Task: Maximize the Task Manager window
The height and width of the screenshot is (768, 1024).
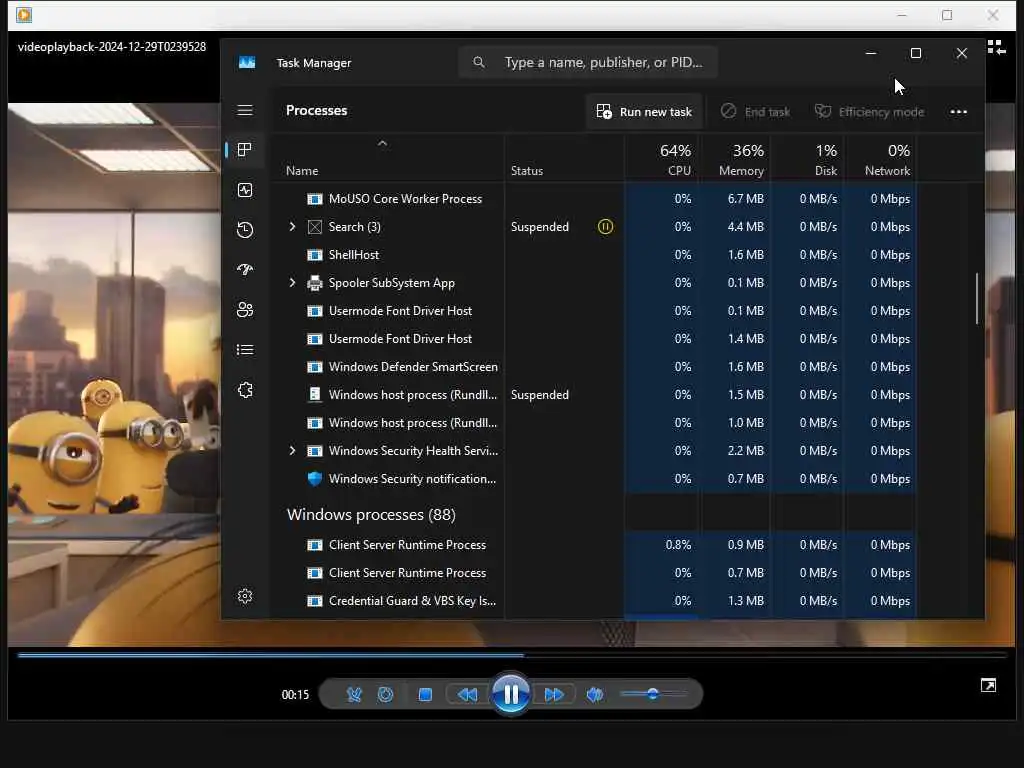Action: point(916,53)
